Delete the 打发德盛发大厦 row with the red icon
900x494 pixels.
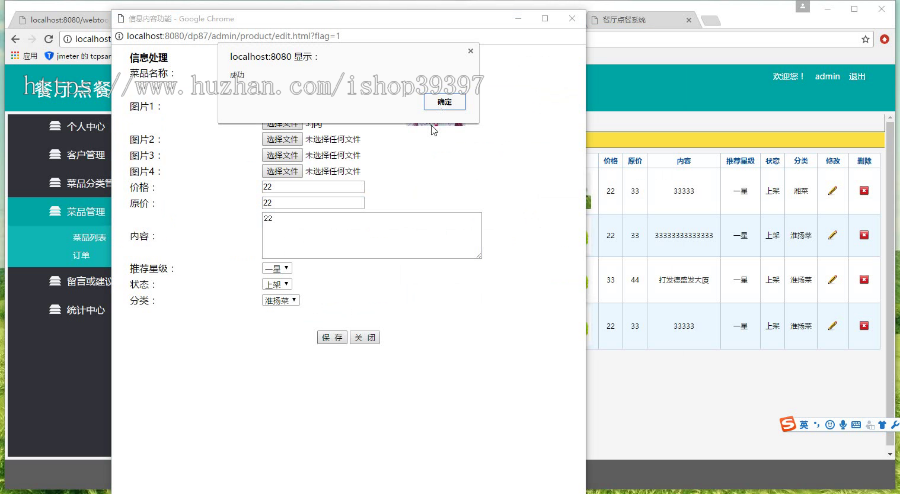tap(864, 279)
